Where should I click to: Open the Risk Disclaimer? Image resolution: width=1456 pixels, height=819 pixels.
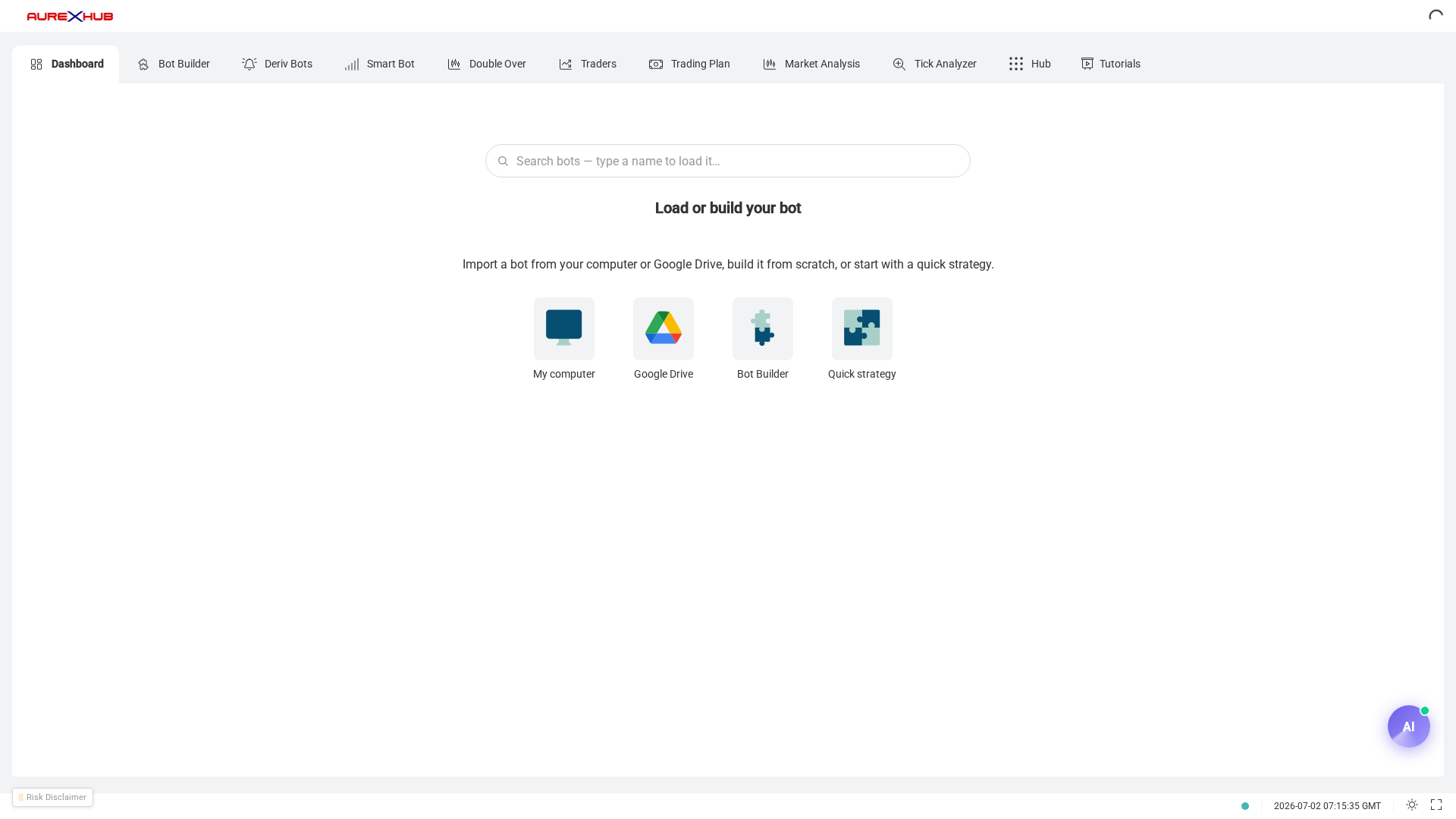tap(52, 797)
